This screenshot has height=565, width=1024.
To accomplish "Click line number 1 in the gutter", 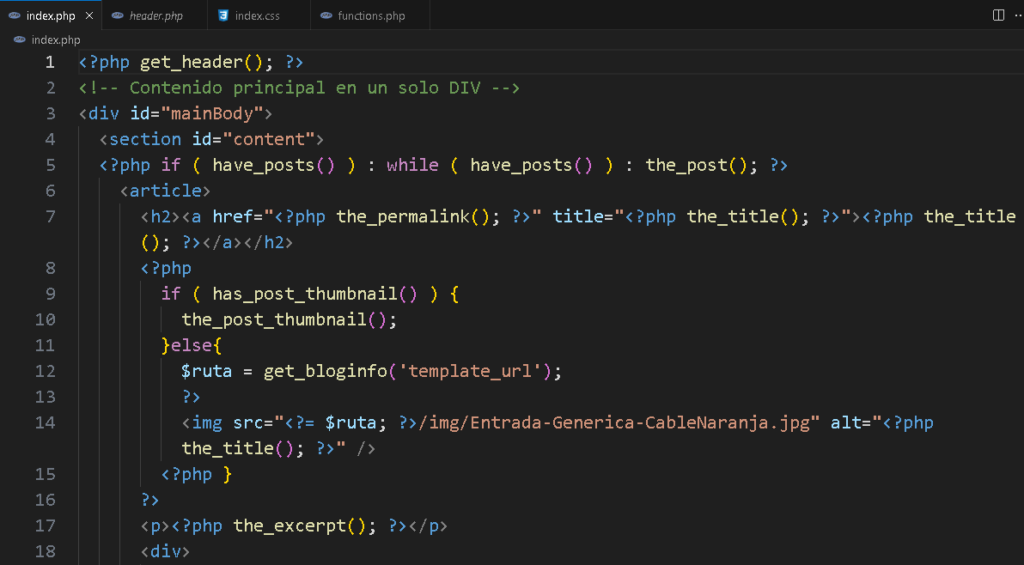I will click(50, 62).
